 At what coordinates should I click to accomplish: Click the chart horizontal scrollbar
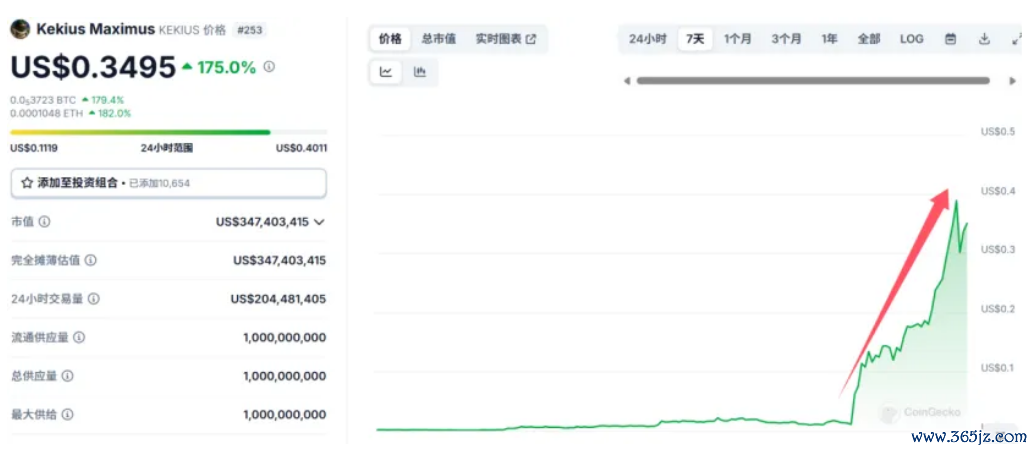(813, 81)
